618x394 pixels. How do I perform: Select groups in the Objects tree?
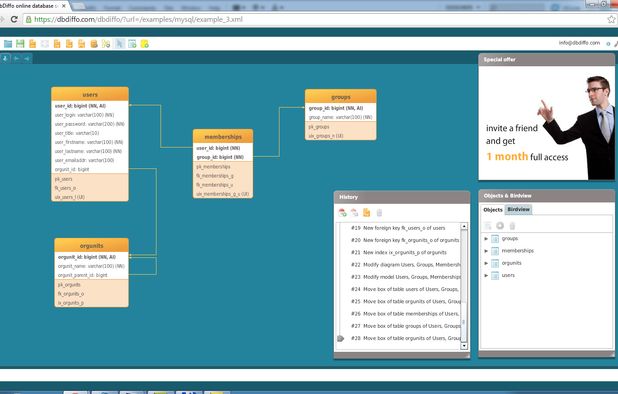pyautogui.click(x=510, y=238)
